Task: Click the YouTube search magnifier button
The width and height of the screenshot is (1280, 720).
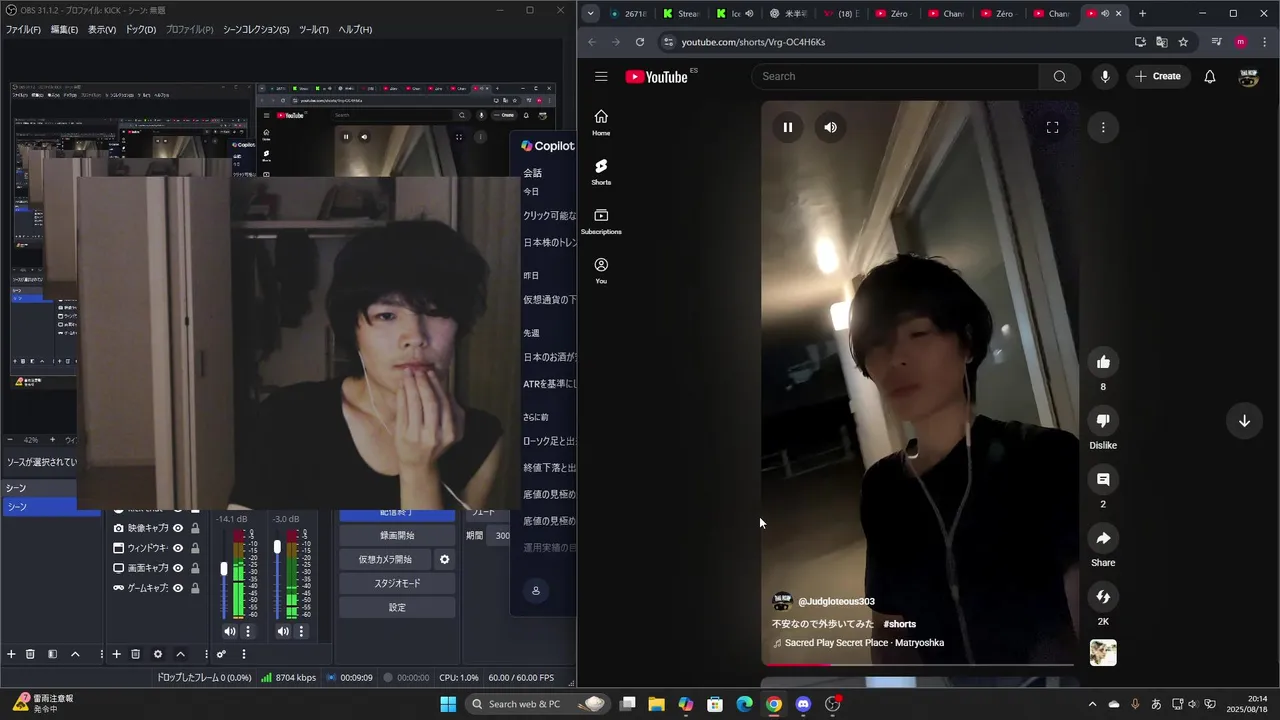Action: point(1059,76)
